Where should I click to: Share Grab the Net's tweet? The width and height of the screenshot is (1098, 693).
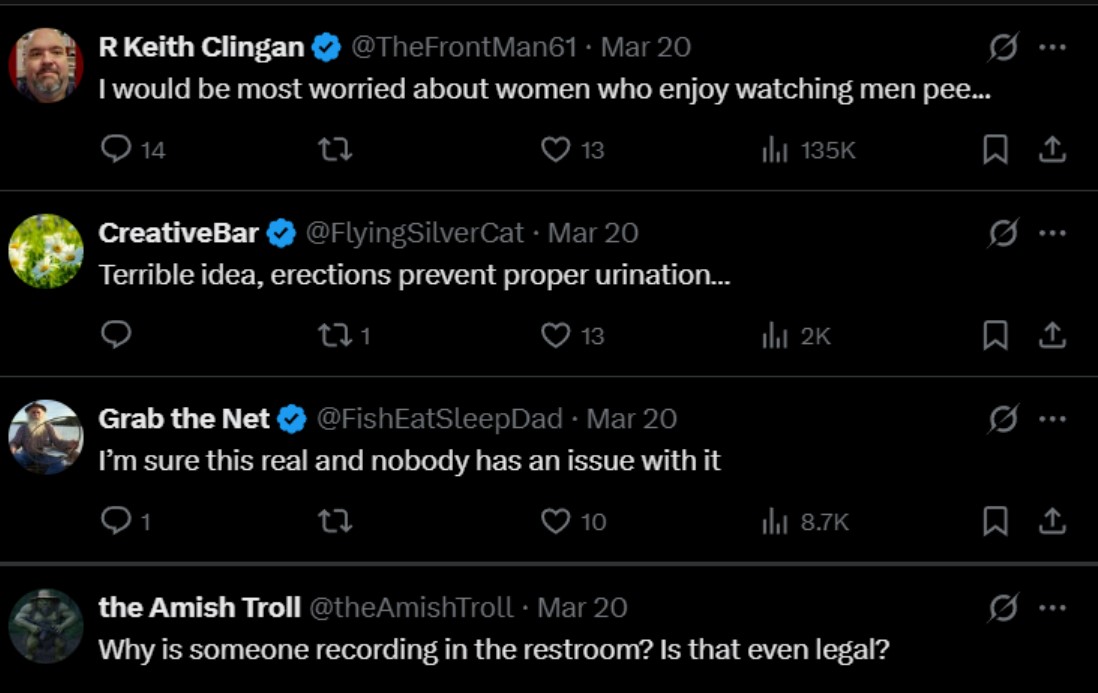[1052, 521]
